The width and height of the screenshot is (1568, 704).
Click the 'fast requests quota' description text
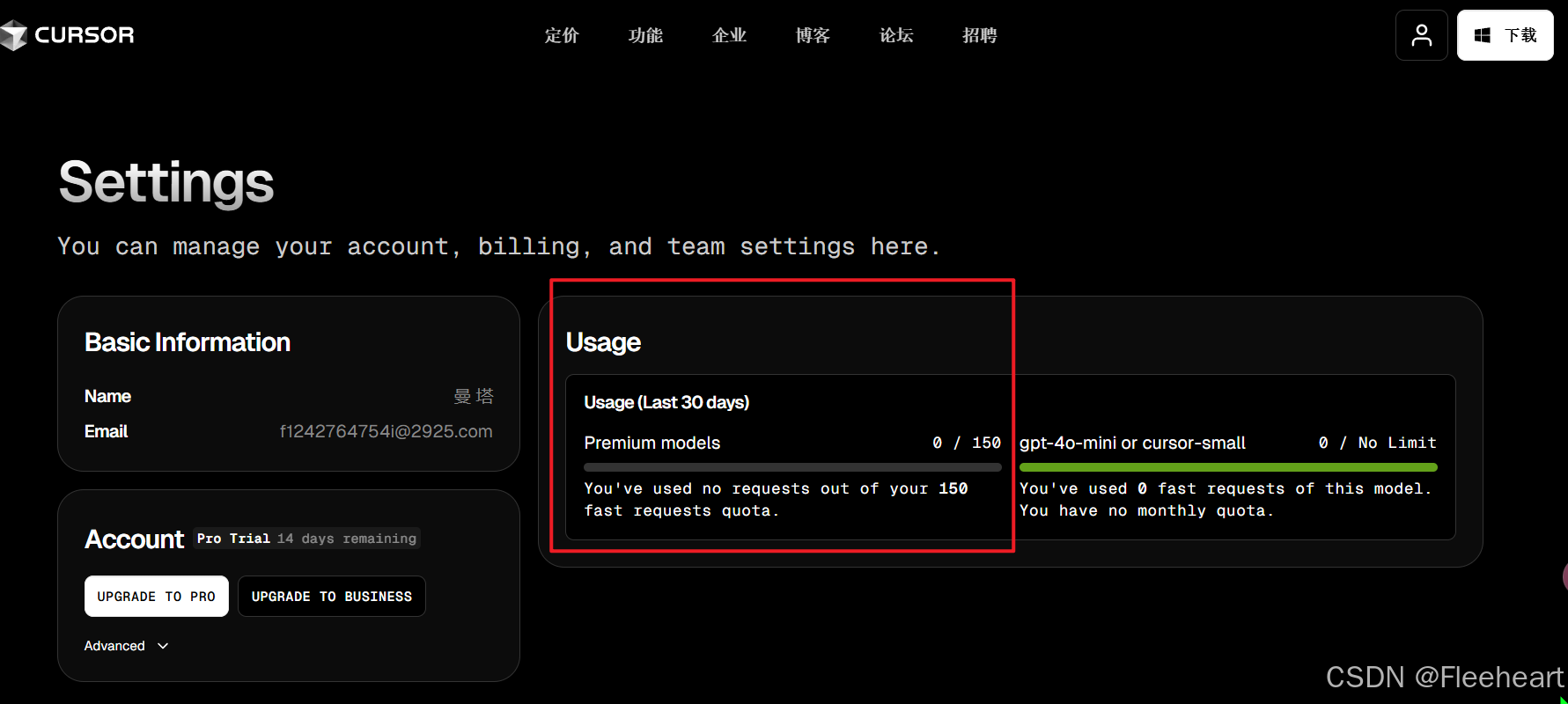776,499
